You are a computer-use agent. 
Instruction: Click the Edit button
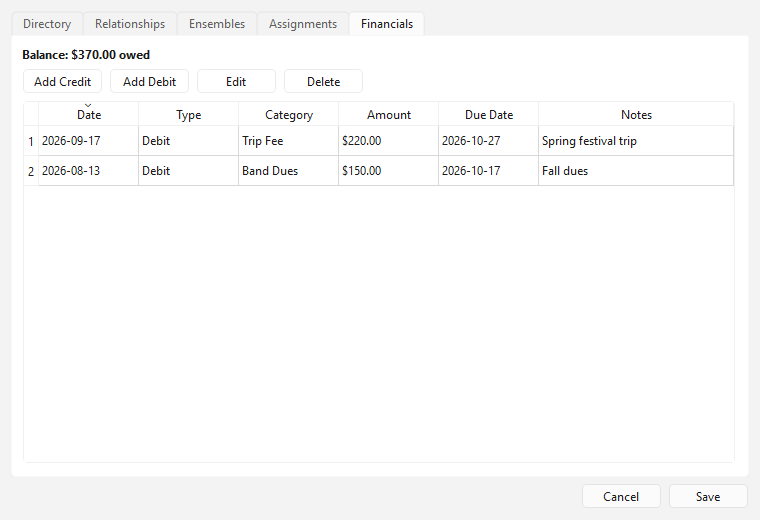[x=236, y=81]
